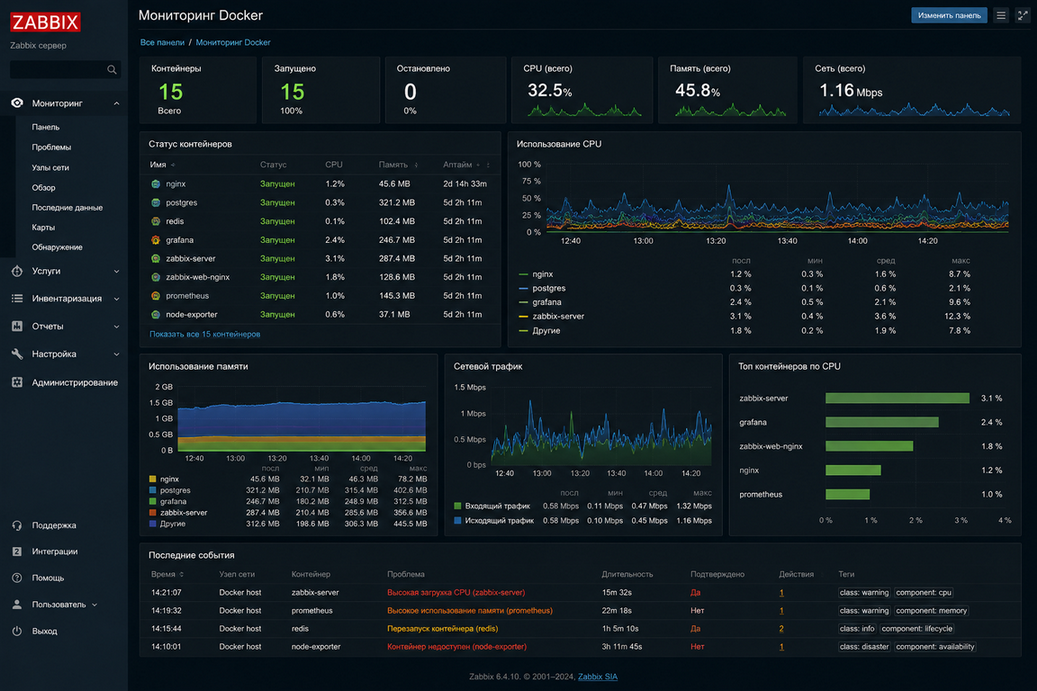Click the Выход power icon
The height and width of the screenshot is (691, 1037).
tap(17, 631)
